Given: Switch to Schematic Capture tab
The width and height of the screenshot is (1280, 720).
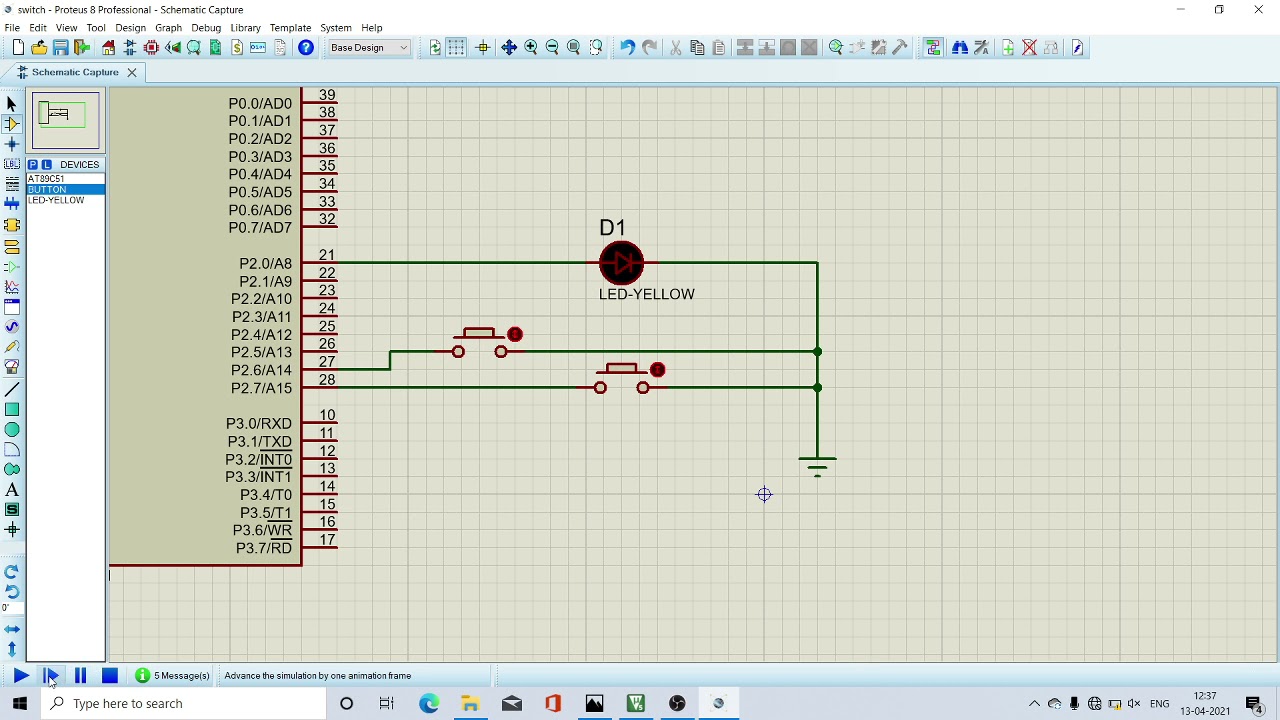Looking at the screenshot, I should coord(74,72).
